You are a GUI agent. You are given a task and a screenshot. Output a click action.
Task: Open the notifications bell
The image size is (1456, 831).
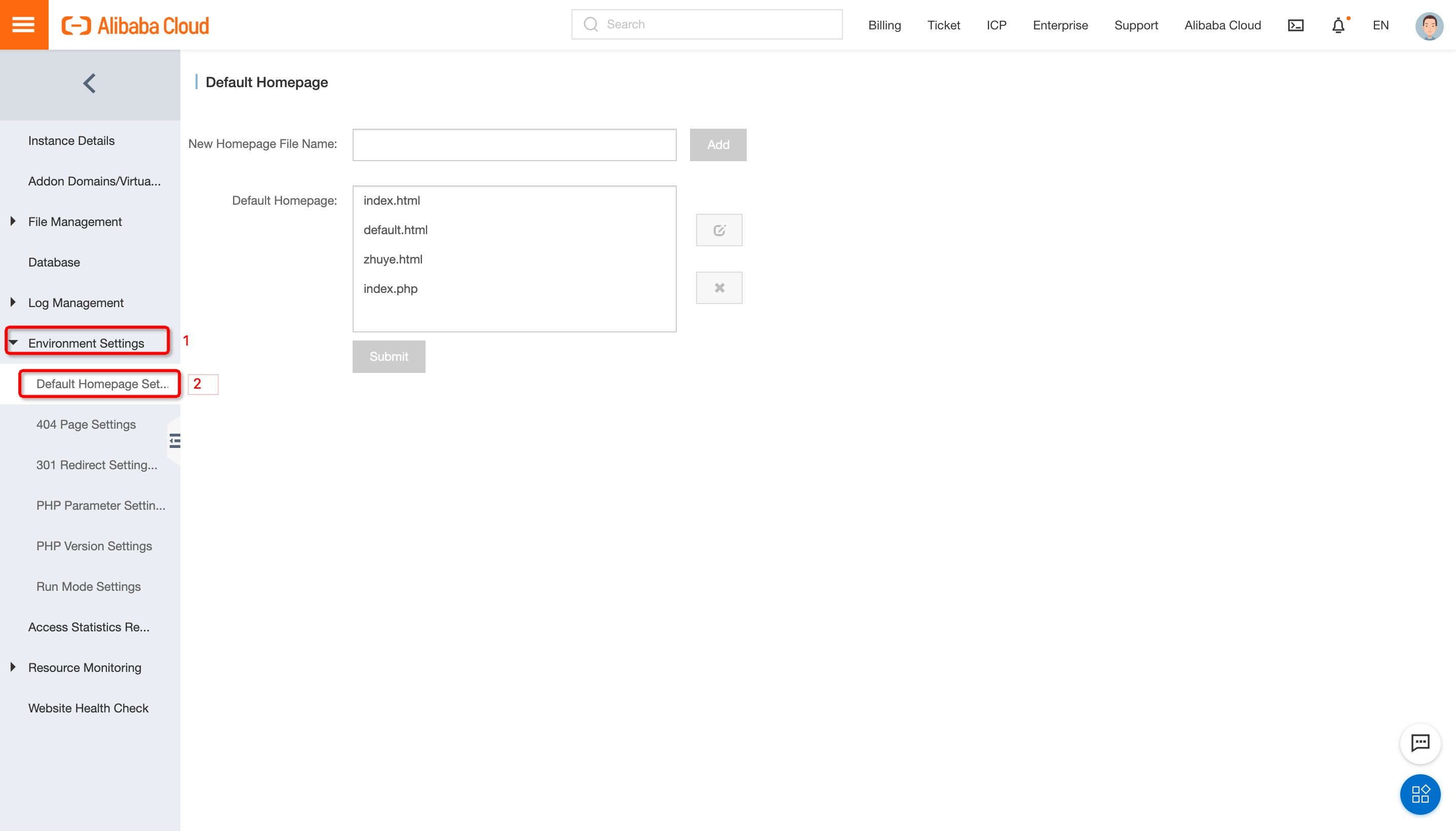(x=1338, y=25)
